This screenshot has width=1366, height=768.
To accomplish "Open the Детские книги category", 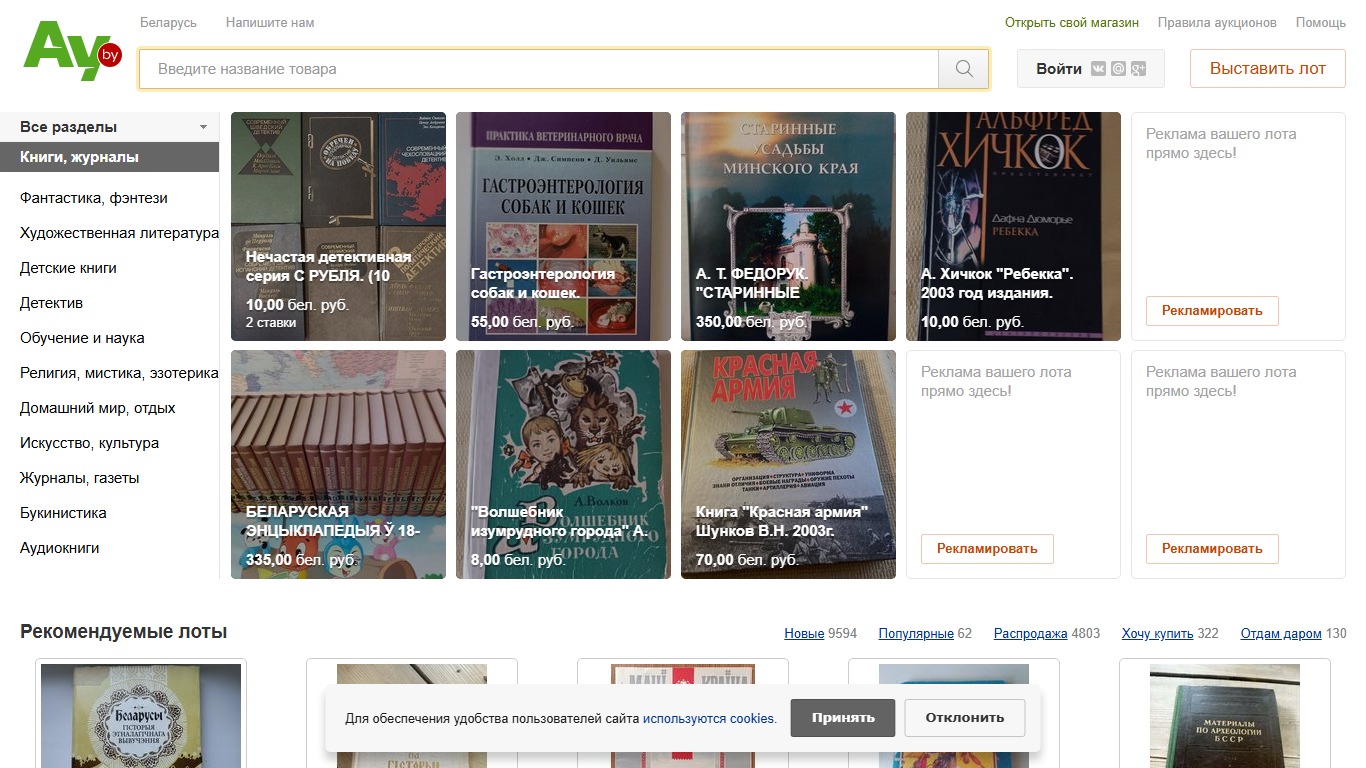I will (x=68, y=268).
